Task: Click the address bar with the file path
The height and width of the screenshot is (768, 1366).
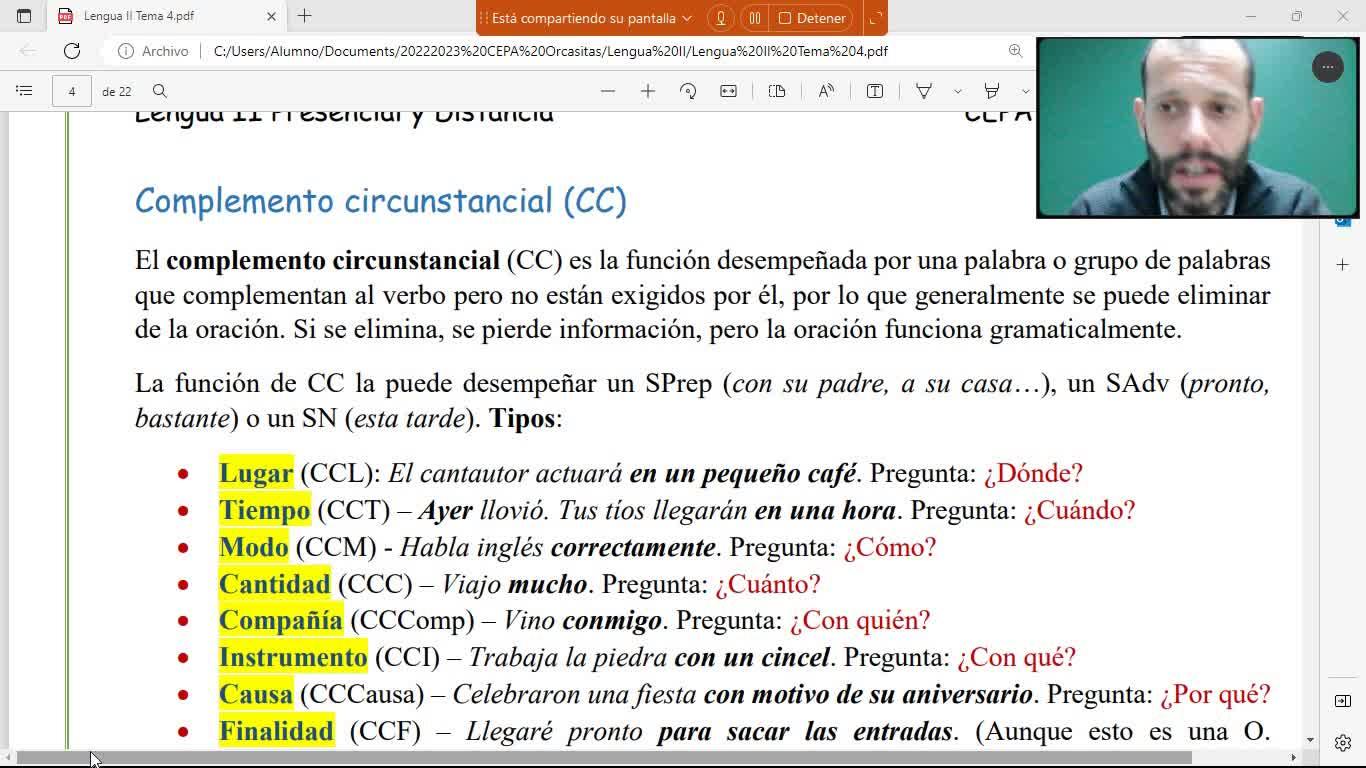Action: (x=551, y=51)
